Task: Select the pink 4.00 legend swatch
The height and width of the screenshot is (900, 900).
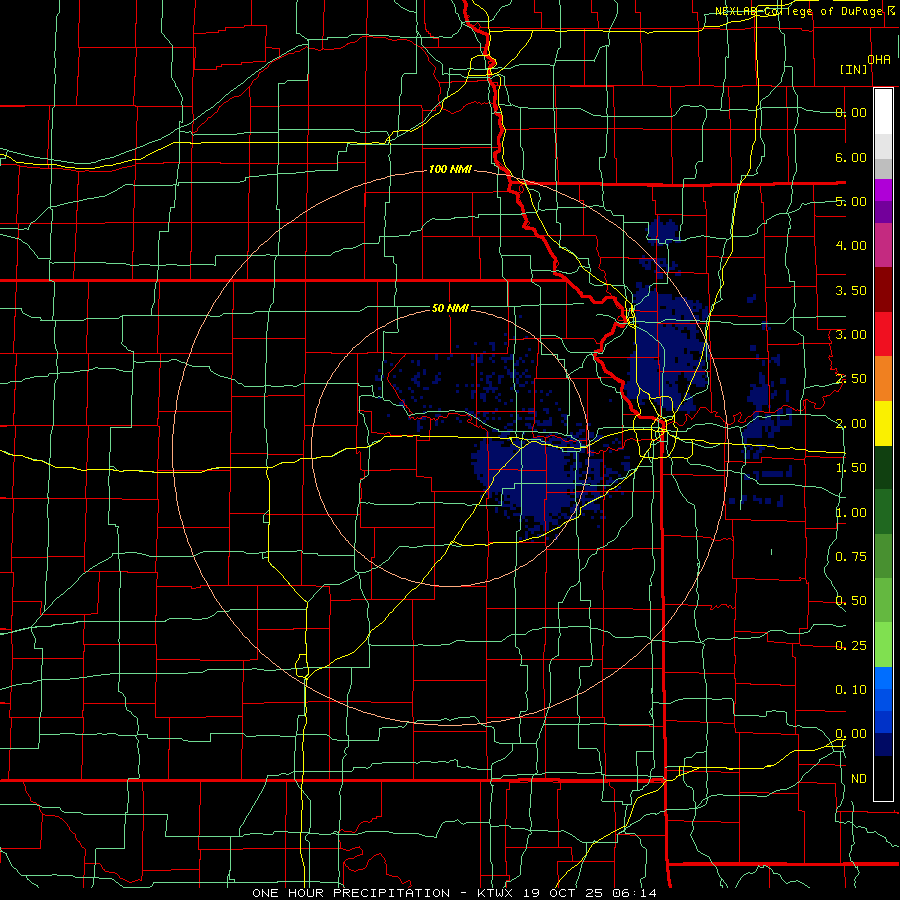Action: pyautogui.click(x=883, y=245)
